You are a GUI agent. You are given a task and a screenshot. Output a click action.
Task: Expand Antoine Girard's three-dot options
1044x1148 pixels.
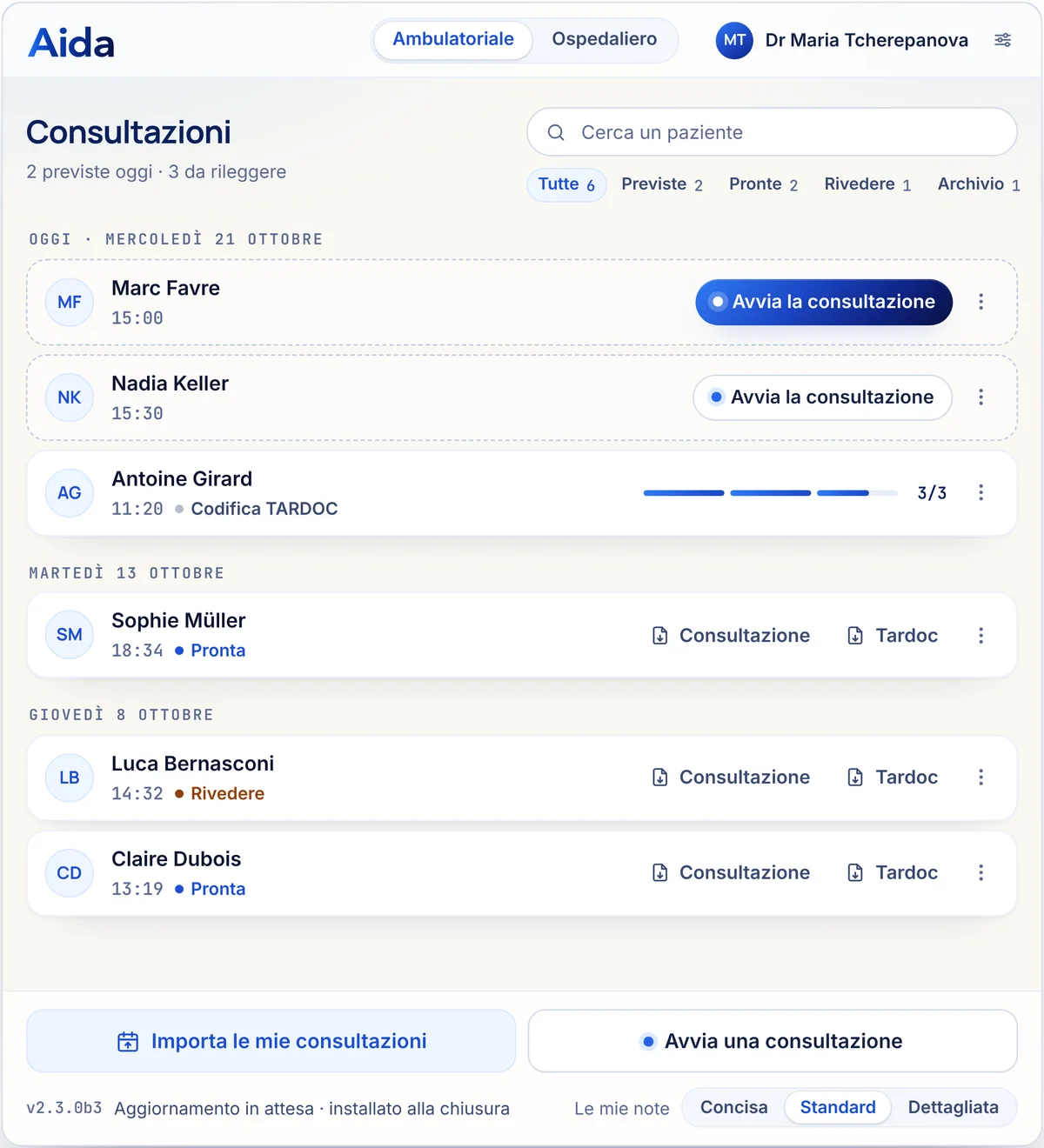pyautogui.click(x=980, y=493)
